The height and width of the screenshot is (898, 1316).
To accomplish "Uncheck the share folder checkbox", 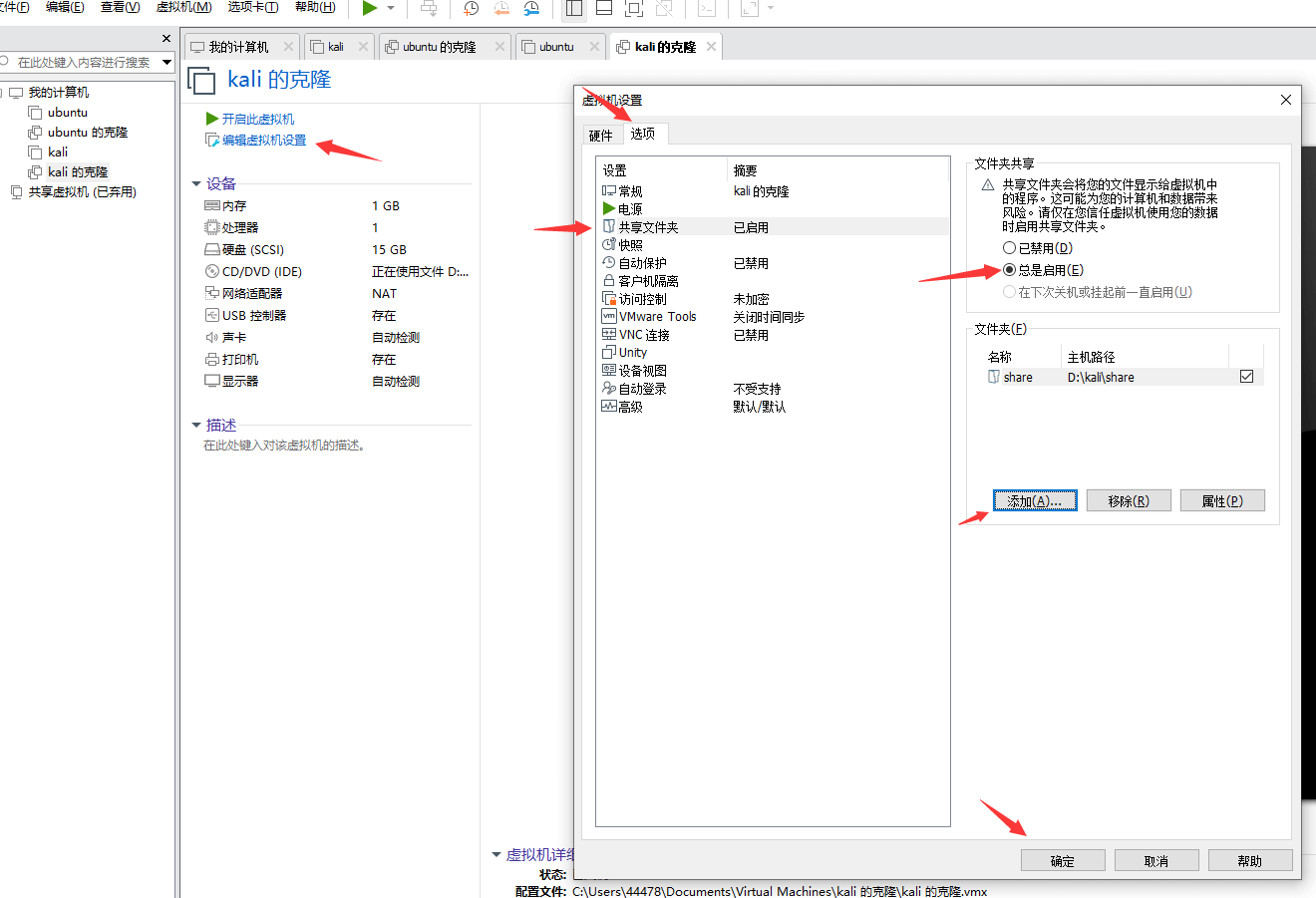I will (x=1246, y=377).
